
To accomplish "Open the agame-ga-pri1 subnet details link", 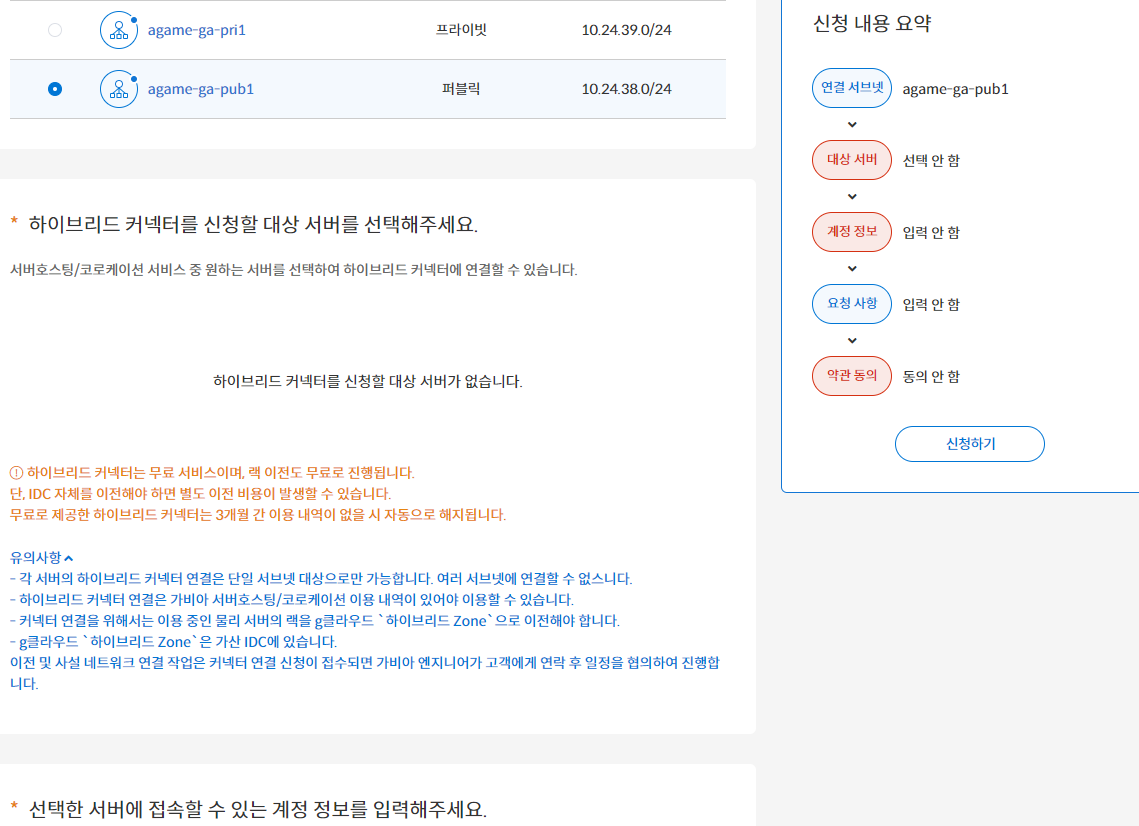I will point(198,29).
